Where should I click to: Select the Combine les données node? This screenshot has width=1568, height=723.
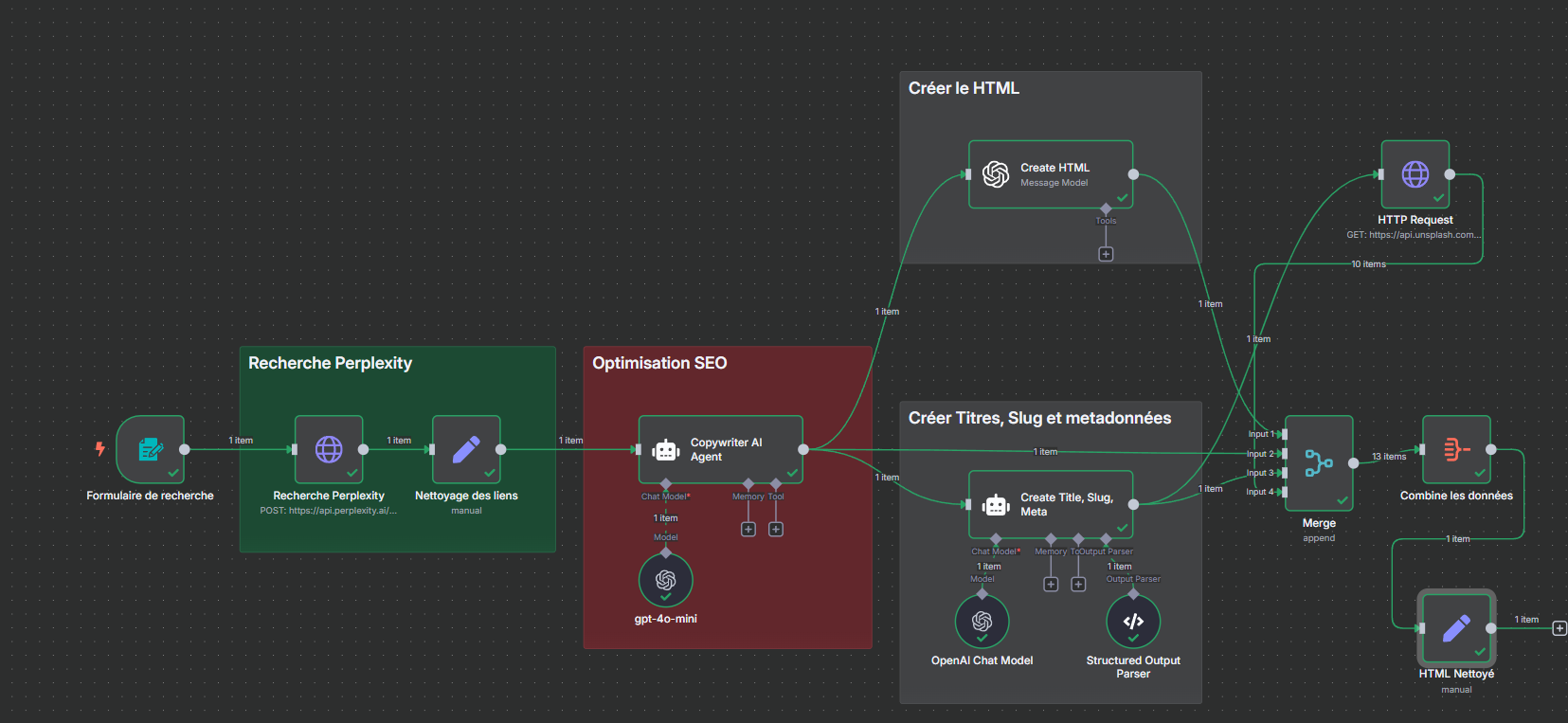(x=1456, y=449)
